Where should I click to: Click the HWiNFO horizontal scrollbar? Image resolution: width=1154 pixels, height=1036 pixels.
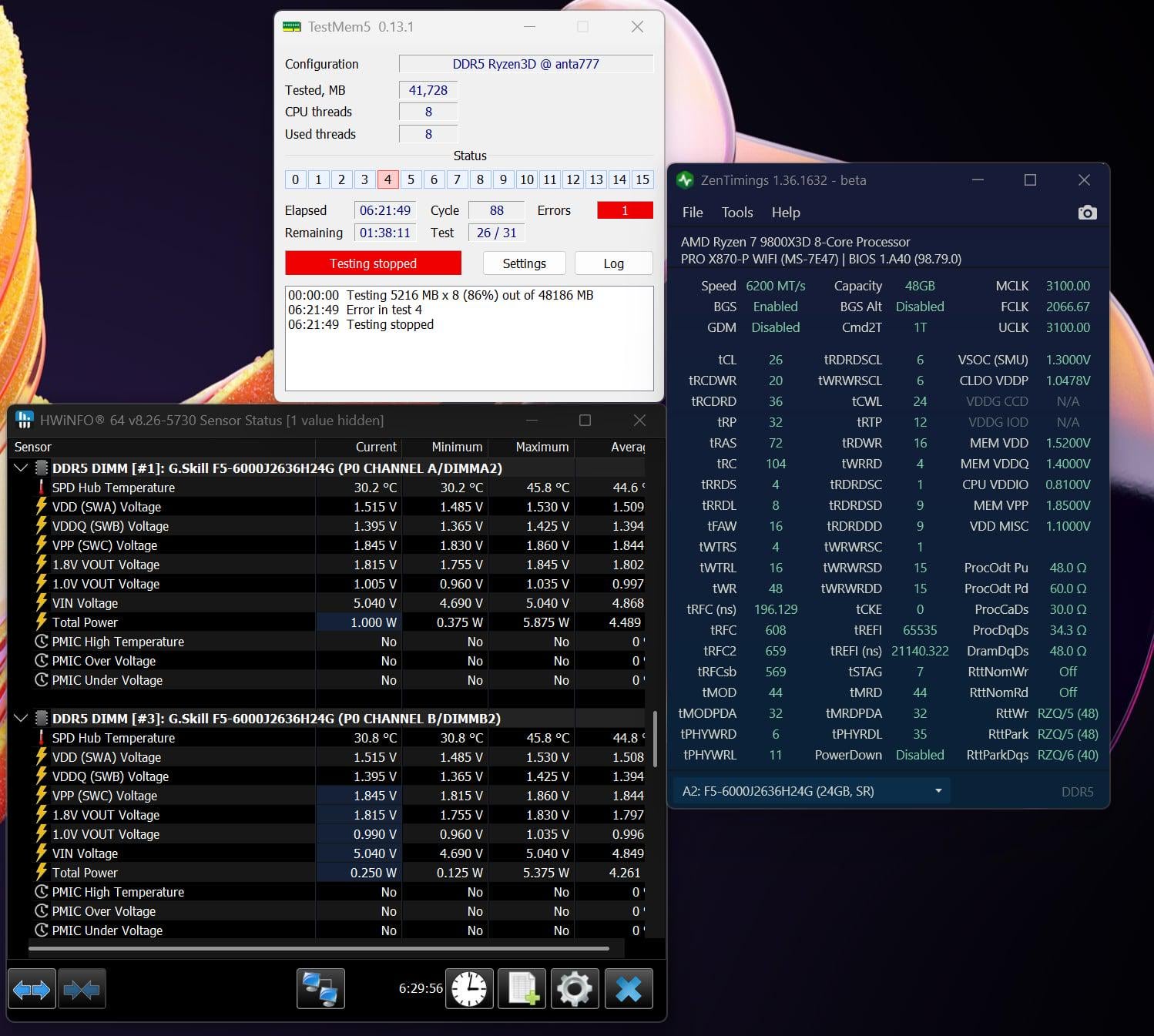pyautogui.click(x=319, y=949)
